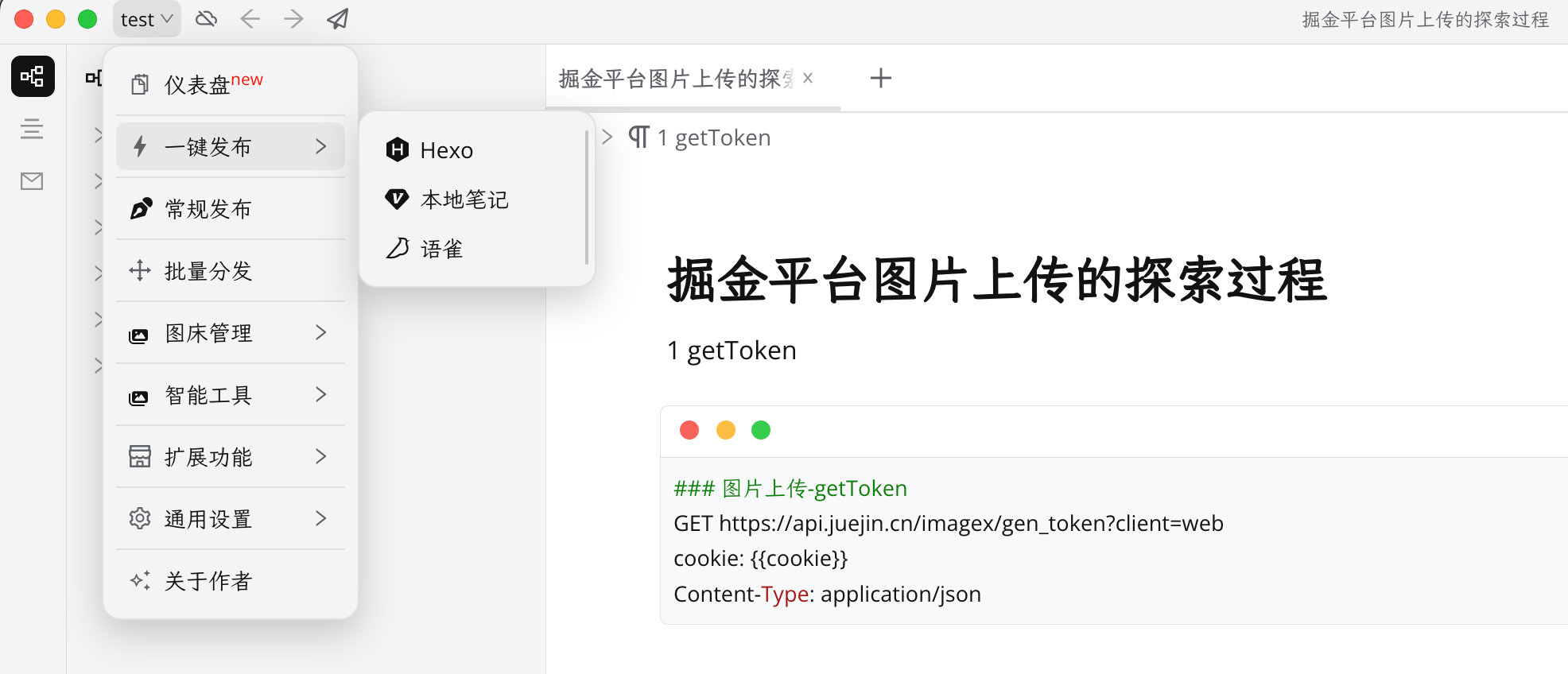Expand the breadcrumb chevron before getToken
1568x674 pixels.
[x=607, y=138]
